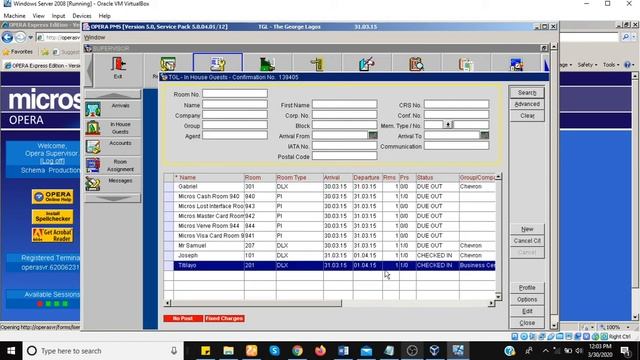Click the Search button
This screenshot has height=360, width=640.
coord(527,93)
